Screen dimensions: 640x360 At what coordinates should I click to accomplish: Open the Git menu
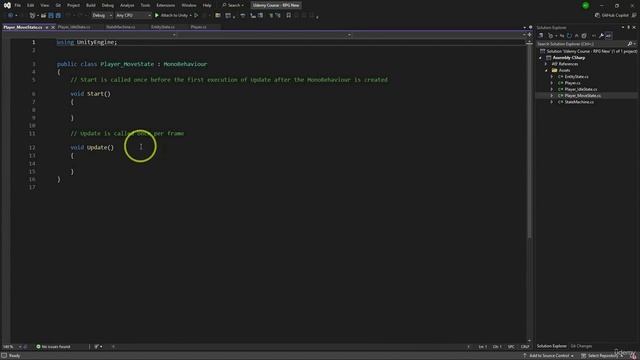[x=58, y=5]
